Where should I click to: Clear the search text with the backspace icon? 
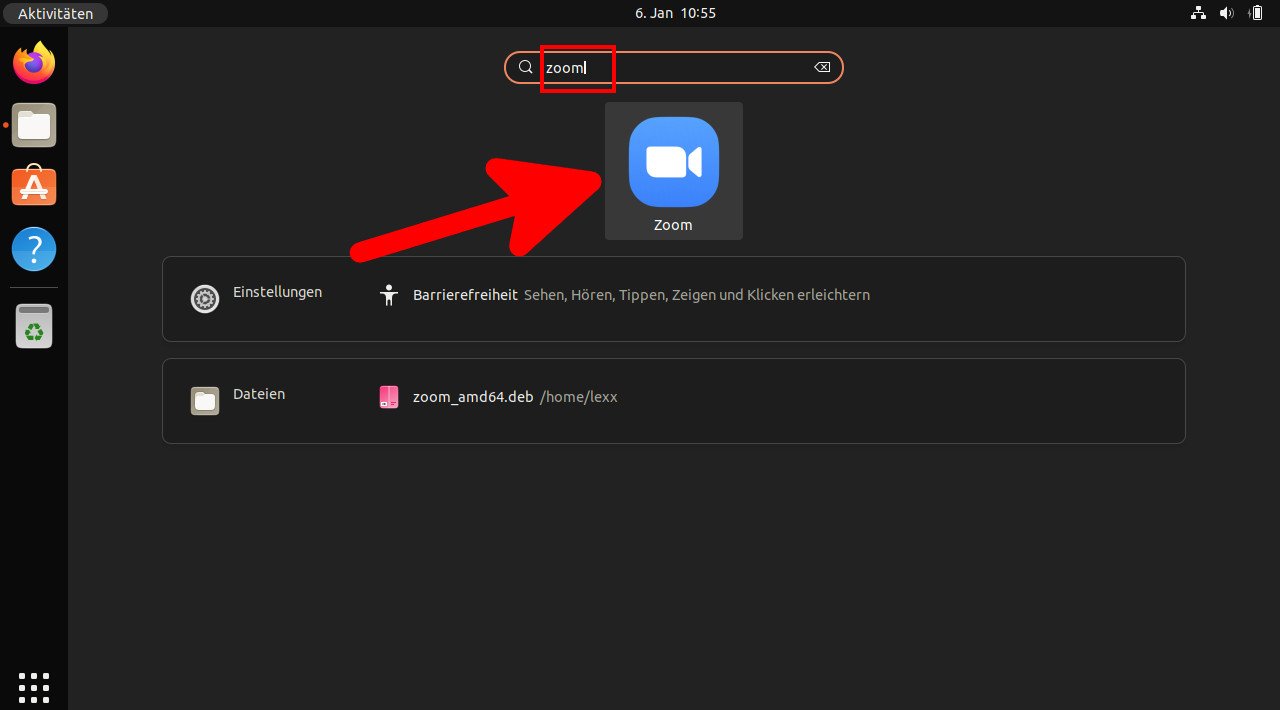(x=821, y=67)
